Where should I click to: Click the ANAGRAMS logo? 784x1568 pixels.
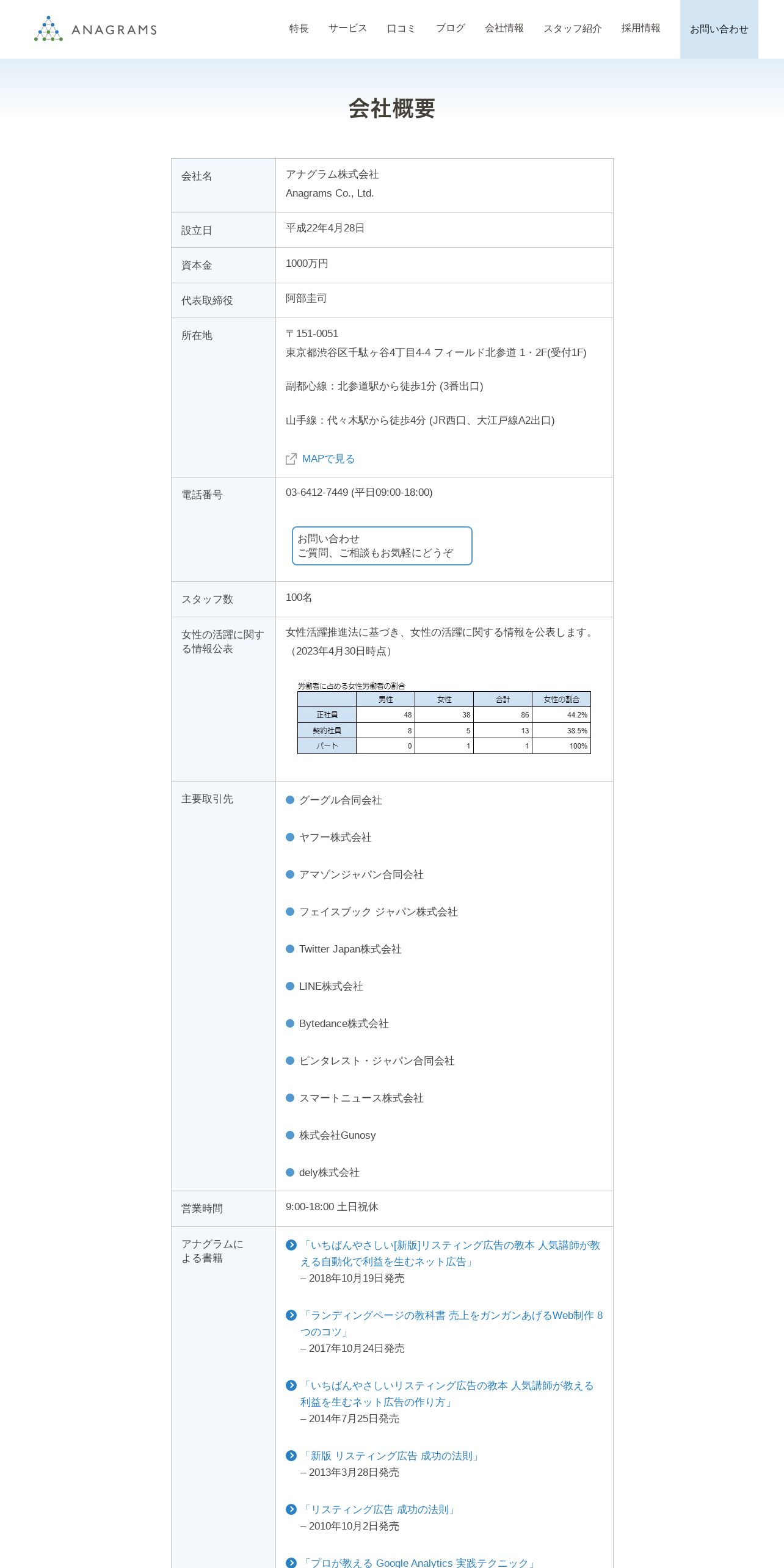(95, 29)
